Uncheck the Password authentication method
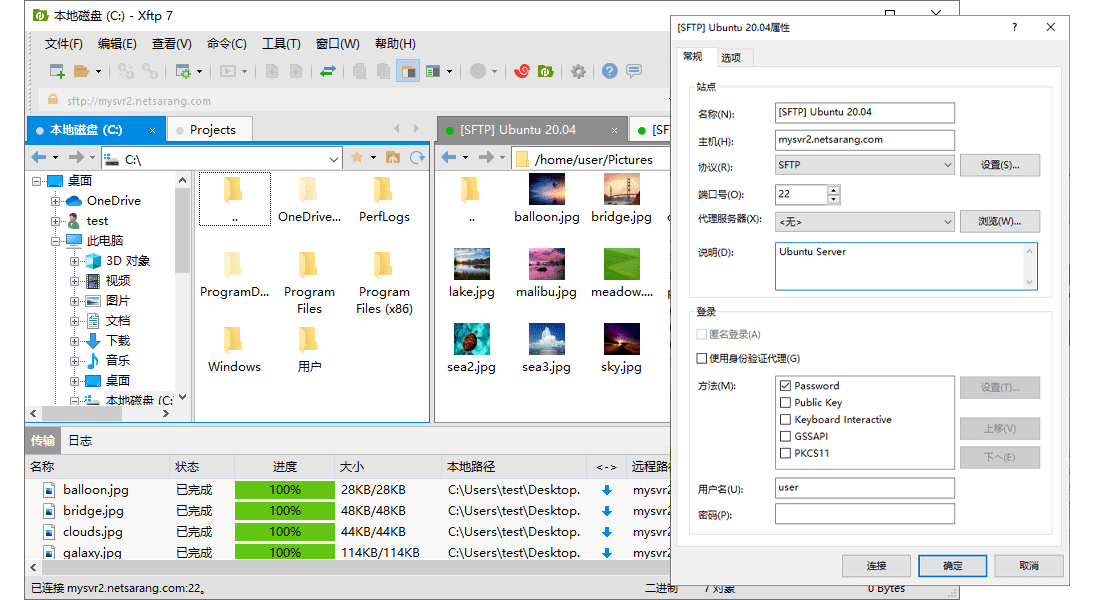 784,384
